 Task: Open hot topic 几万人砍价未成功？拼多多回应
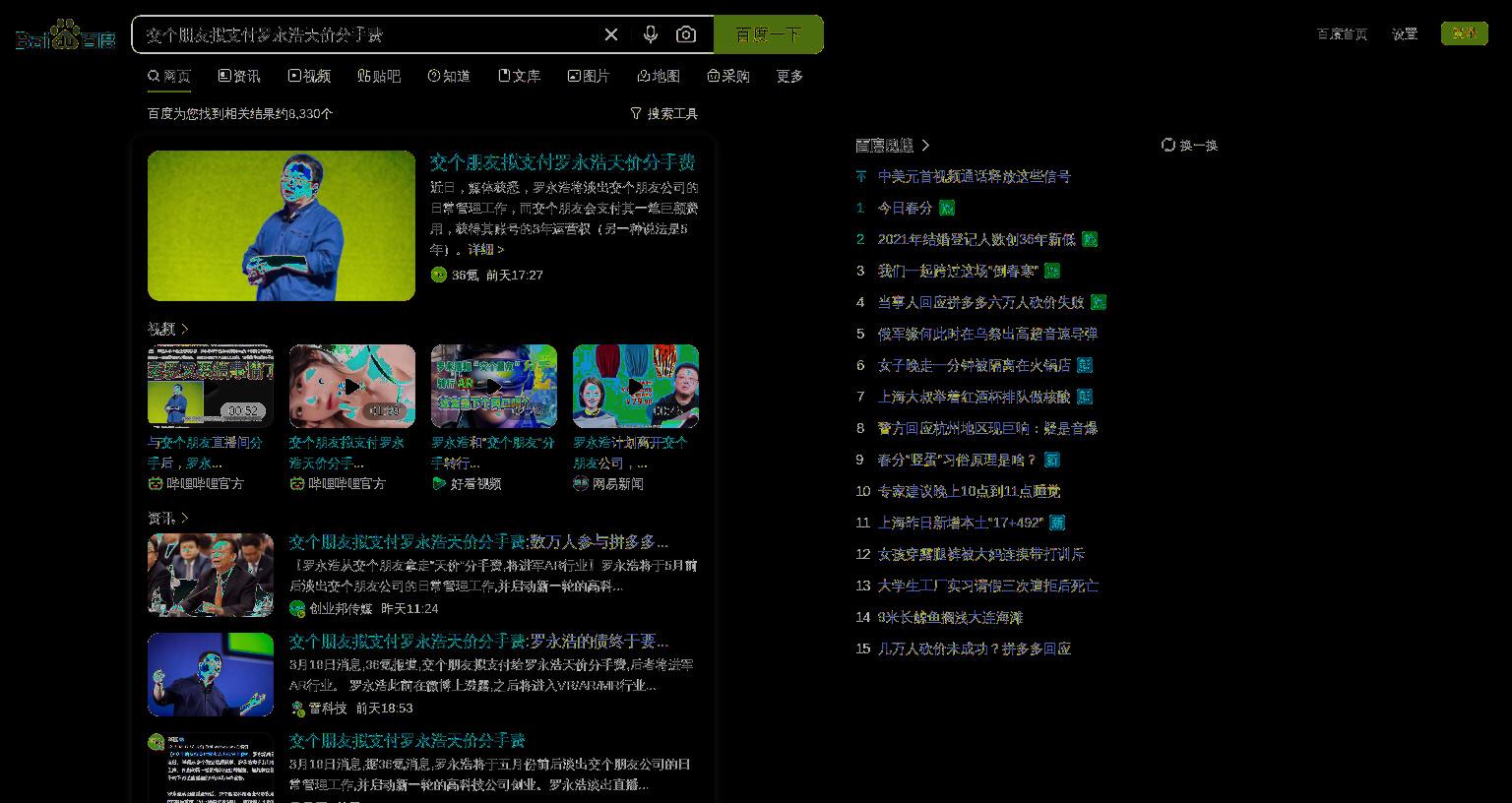coord(974,649)
